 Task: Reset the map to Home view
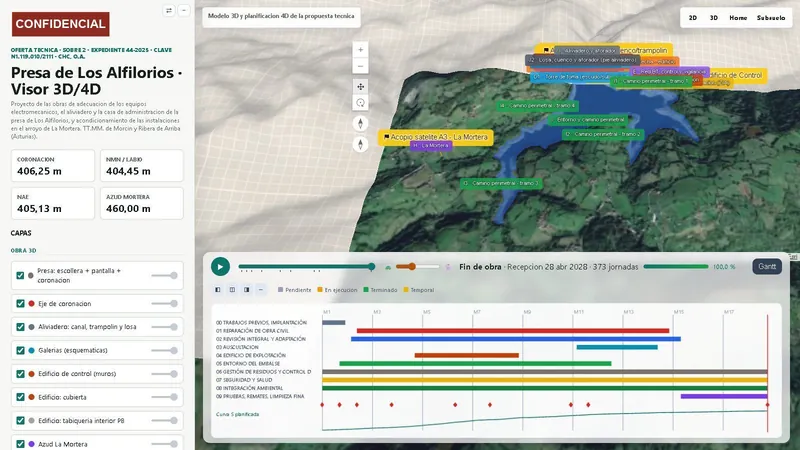tap(738, 18)
